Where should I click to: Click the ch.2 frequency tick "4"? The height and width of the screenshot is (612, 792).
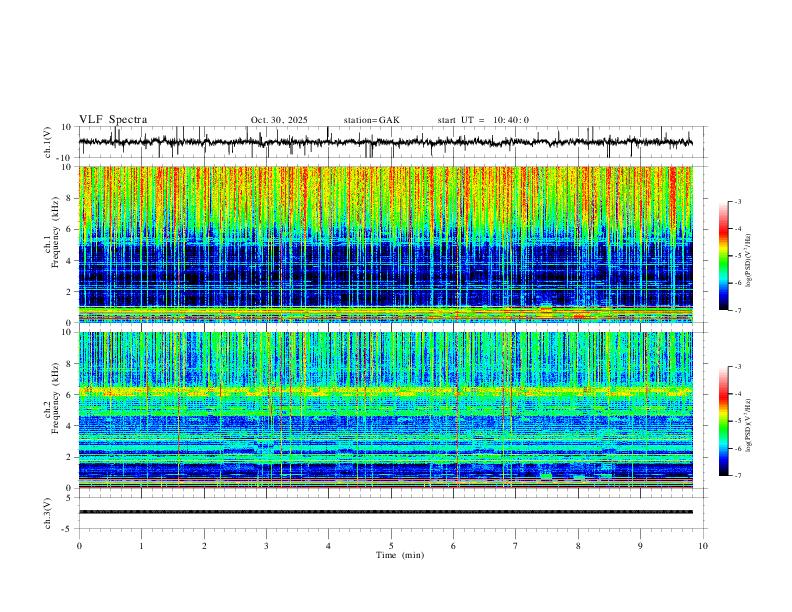pyautogui.click(x=69, y=426)
